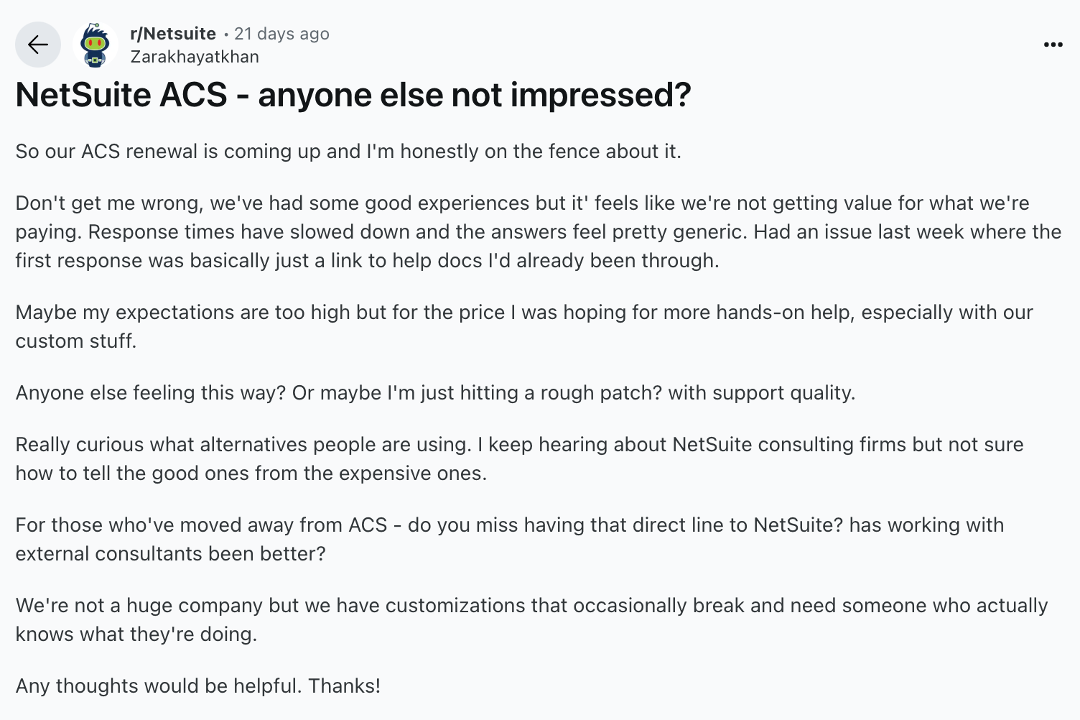This screenshot has width=1080, height=720.
Task: Click the line starting 'Maybe my expectations'
Action: (524, 312)
